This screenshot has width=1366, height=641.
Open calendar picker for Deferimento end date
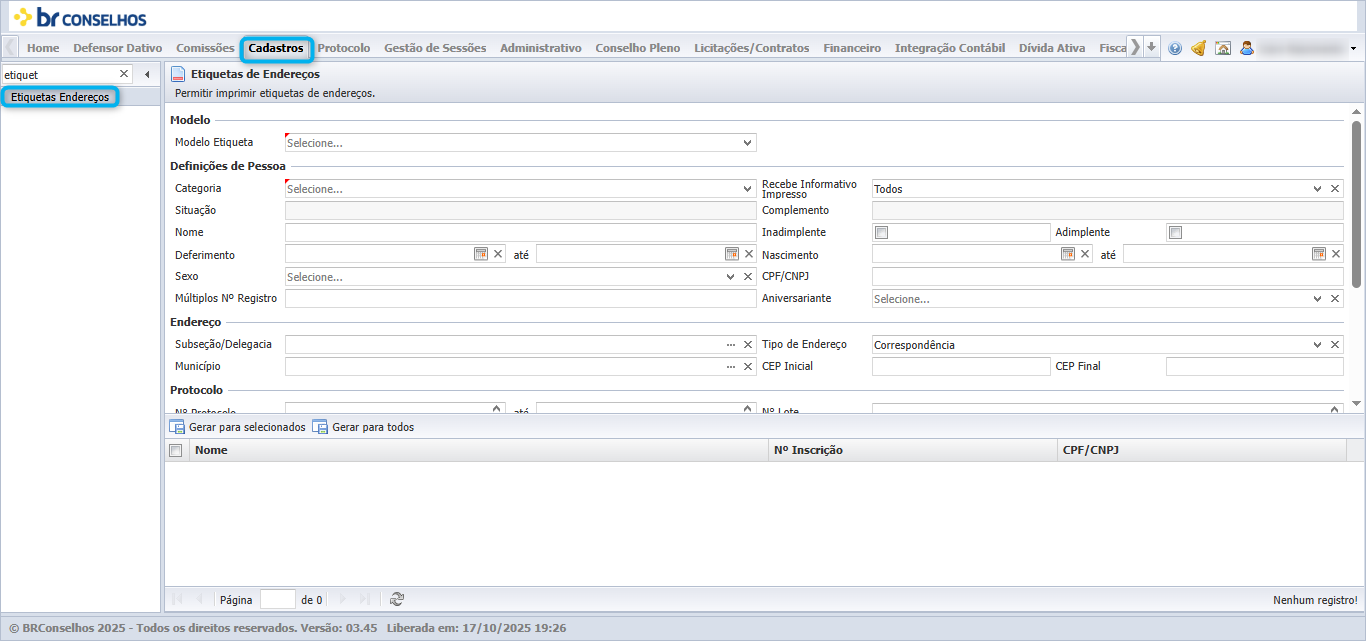[731, 254]
